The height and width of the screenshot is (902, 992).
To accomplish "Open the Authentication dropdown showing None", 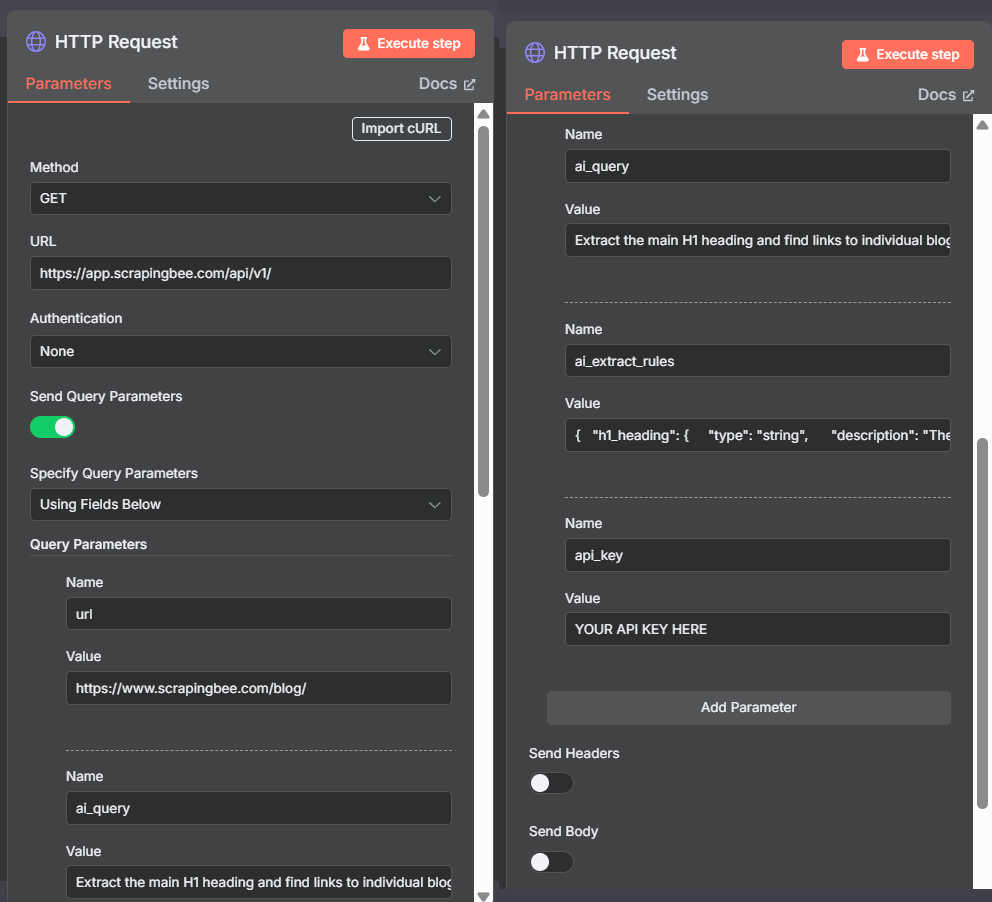I will pos(240,351).
